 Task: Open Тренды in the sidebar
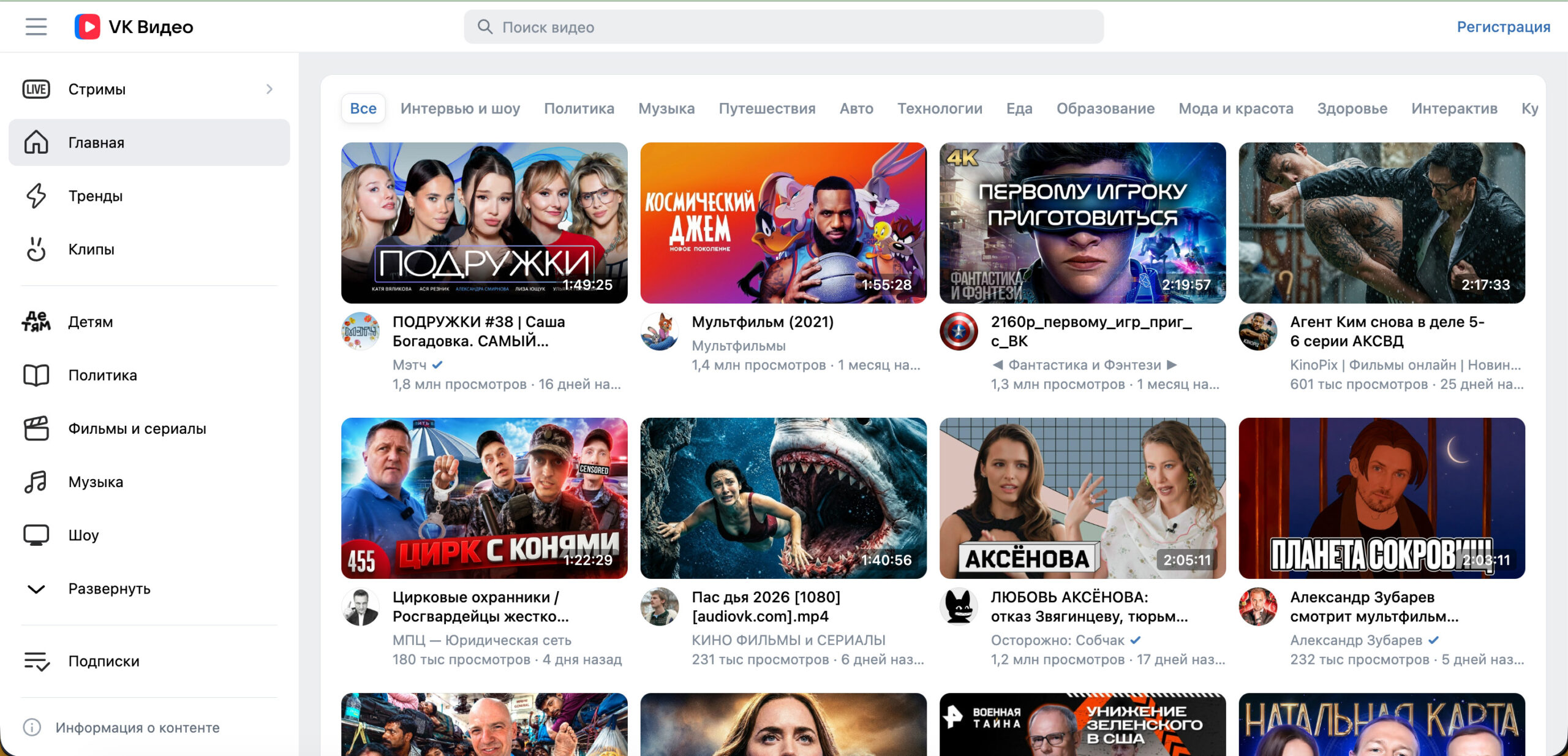point(149,196)
